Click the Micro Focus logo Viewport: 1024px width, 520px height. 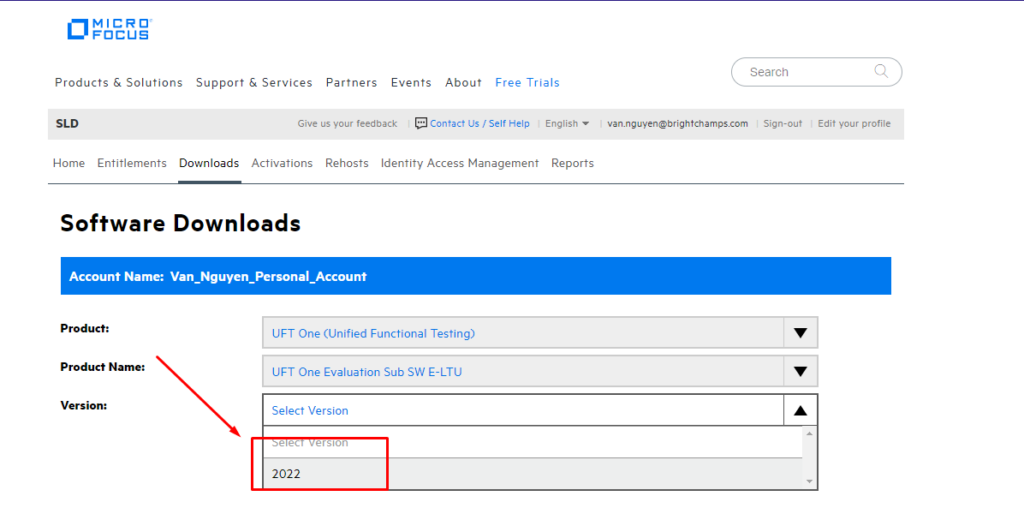coord(109,29)
